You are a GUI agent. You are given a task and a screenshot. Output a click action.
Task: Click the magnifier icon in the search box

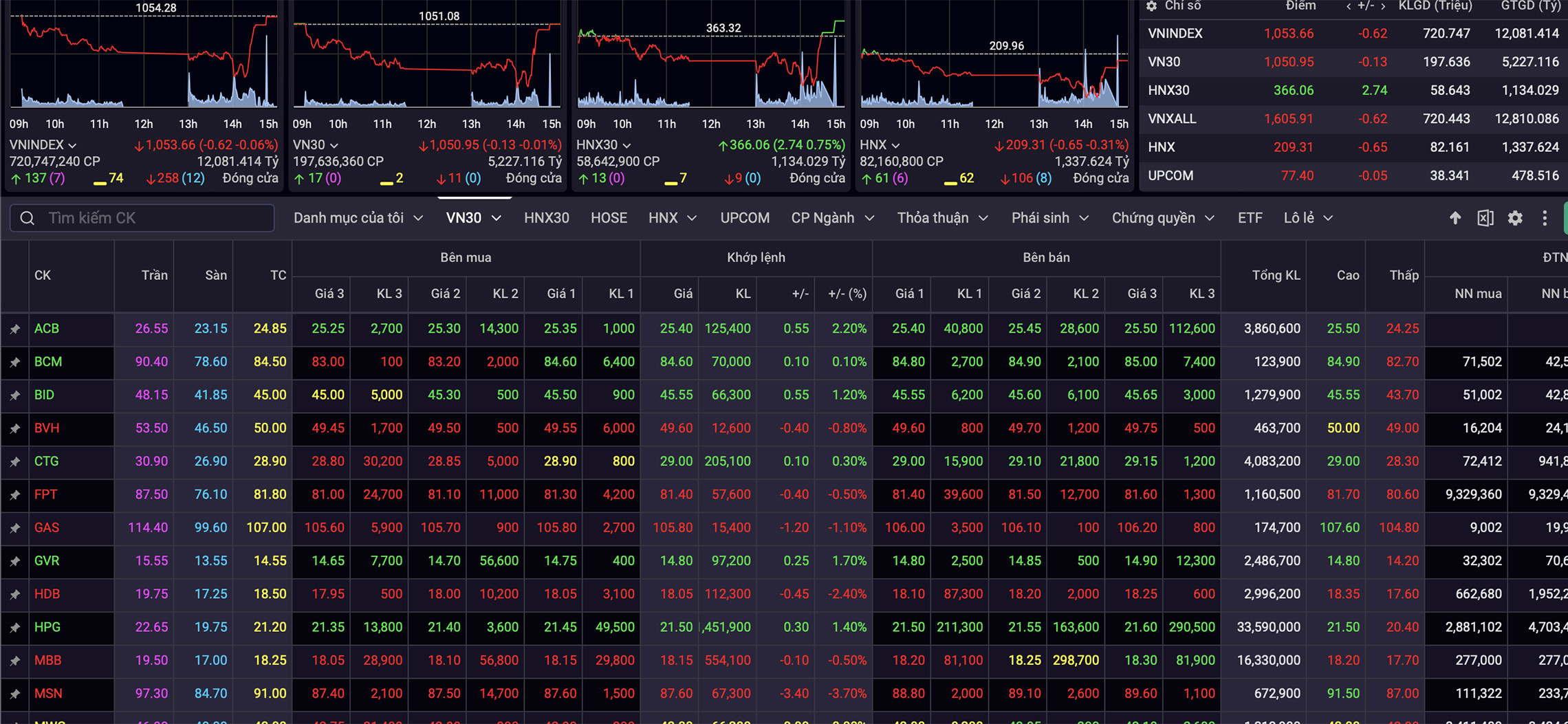[x=28, y=218]
